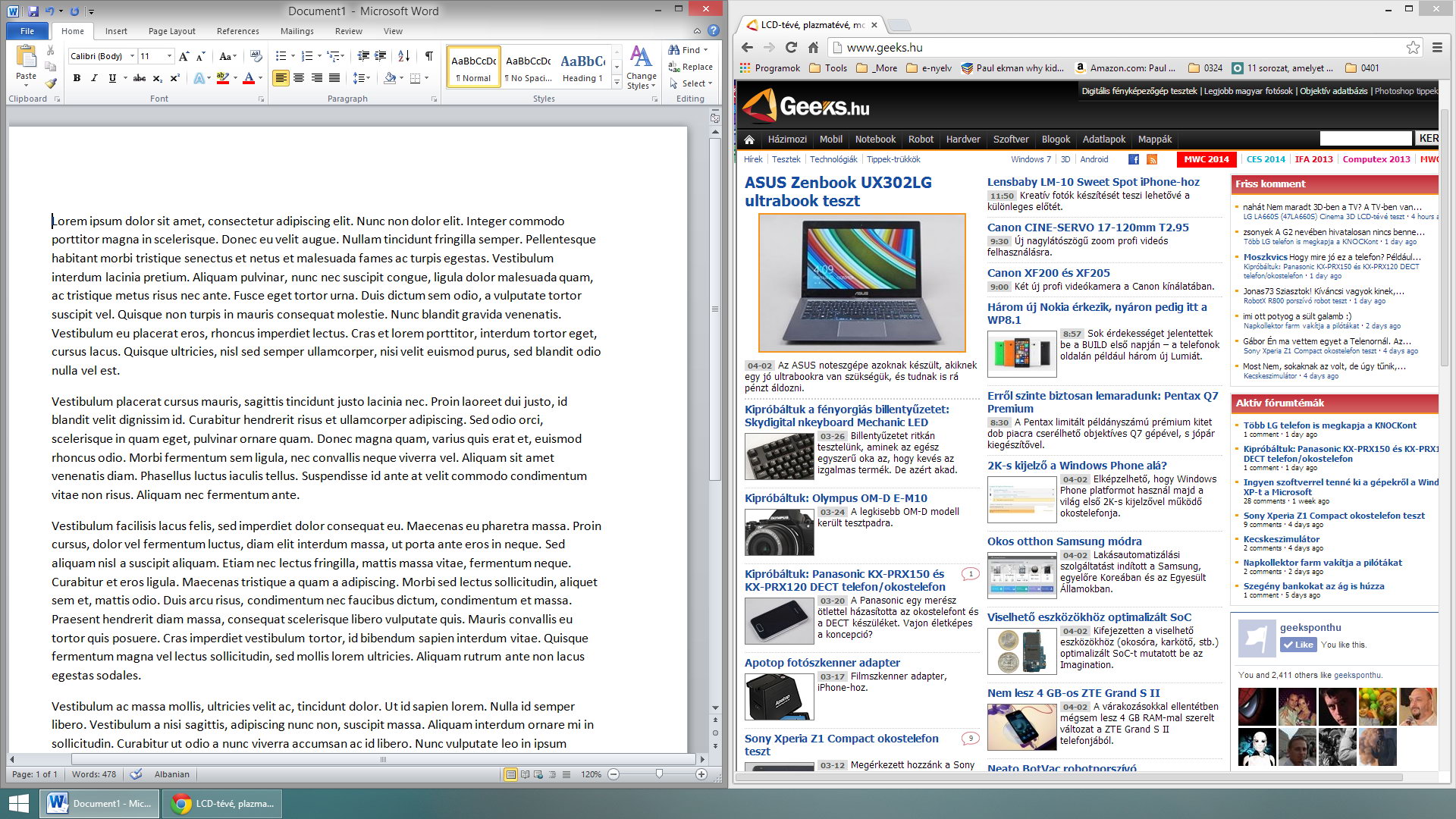Open Chrome home page button

pos(813,47)
